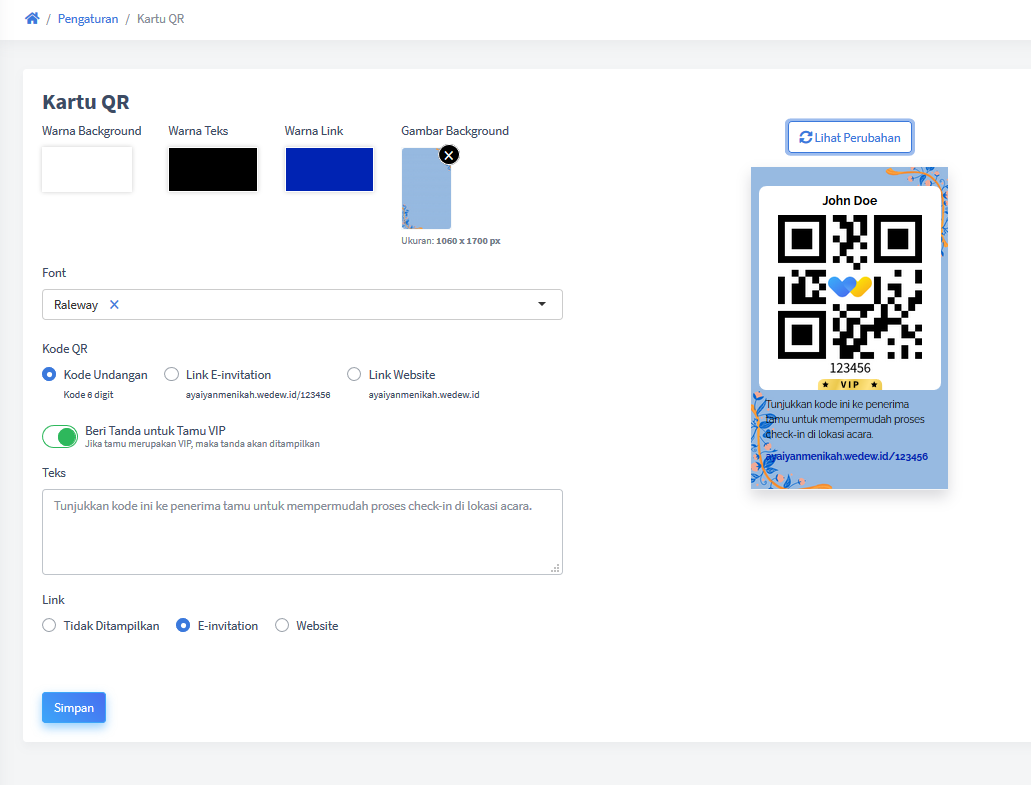Select Link Website QR option
This screenshot has height=785, width=1031.
point(354,375)
